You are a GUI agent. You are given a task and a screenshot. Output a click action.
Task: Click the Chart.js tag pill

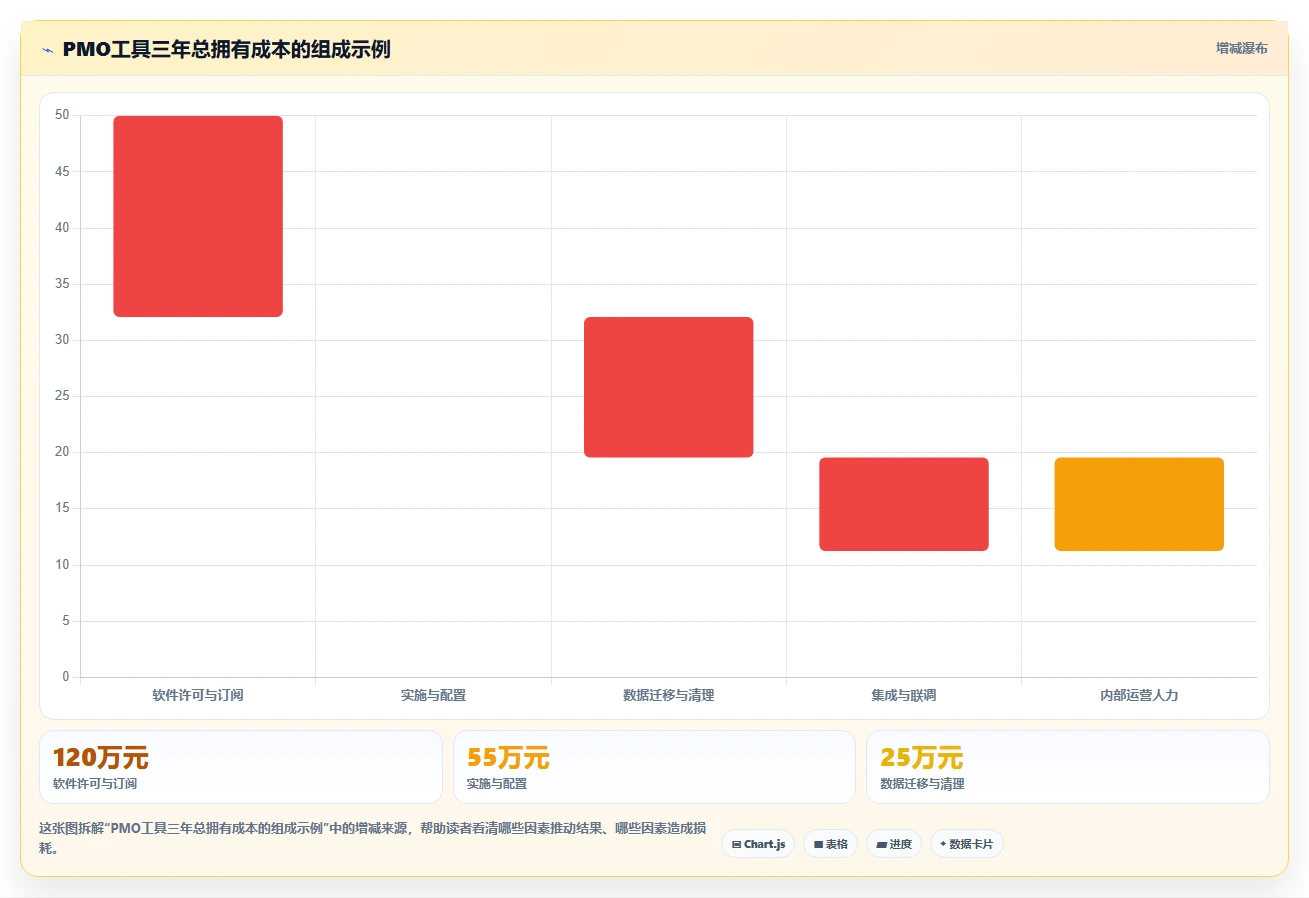[x=758, y=844]
